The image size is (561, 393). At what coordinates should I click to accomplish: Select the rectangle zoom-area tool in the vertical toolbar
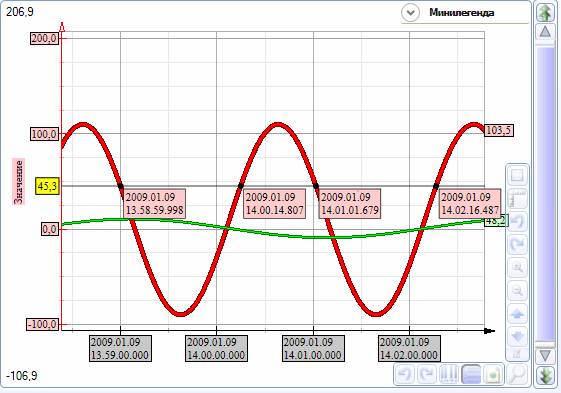(x=517, y=175)
